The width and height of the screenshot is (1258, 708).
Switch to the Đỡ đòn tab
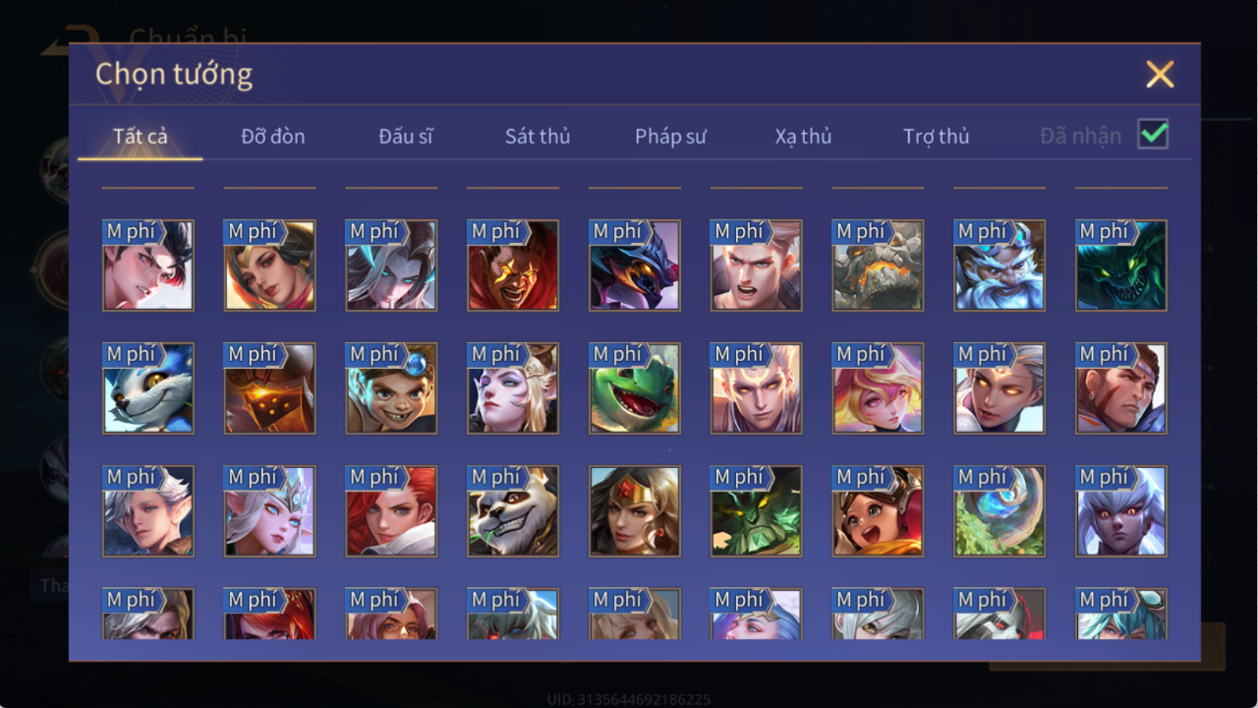click(273, 136)
